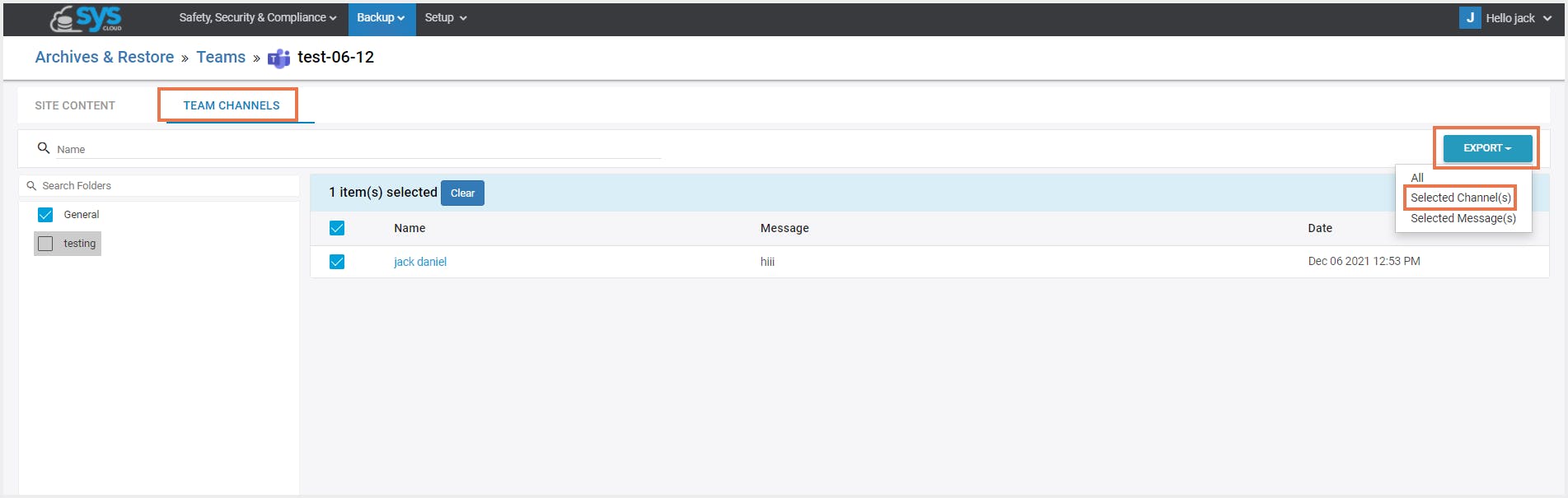Go to the Teams breadcrumb link

(221, 57)
